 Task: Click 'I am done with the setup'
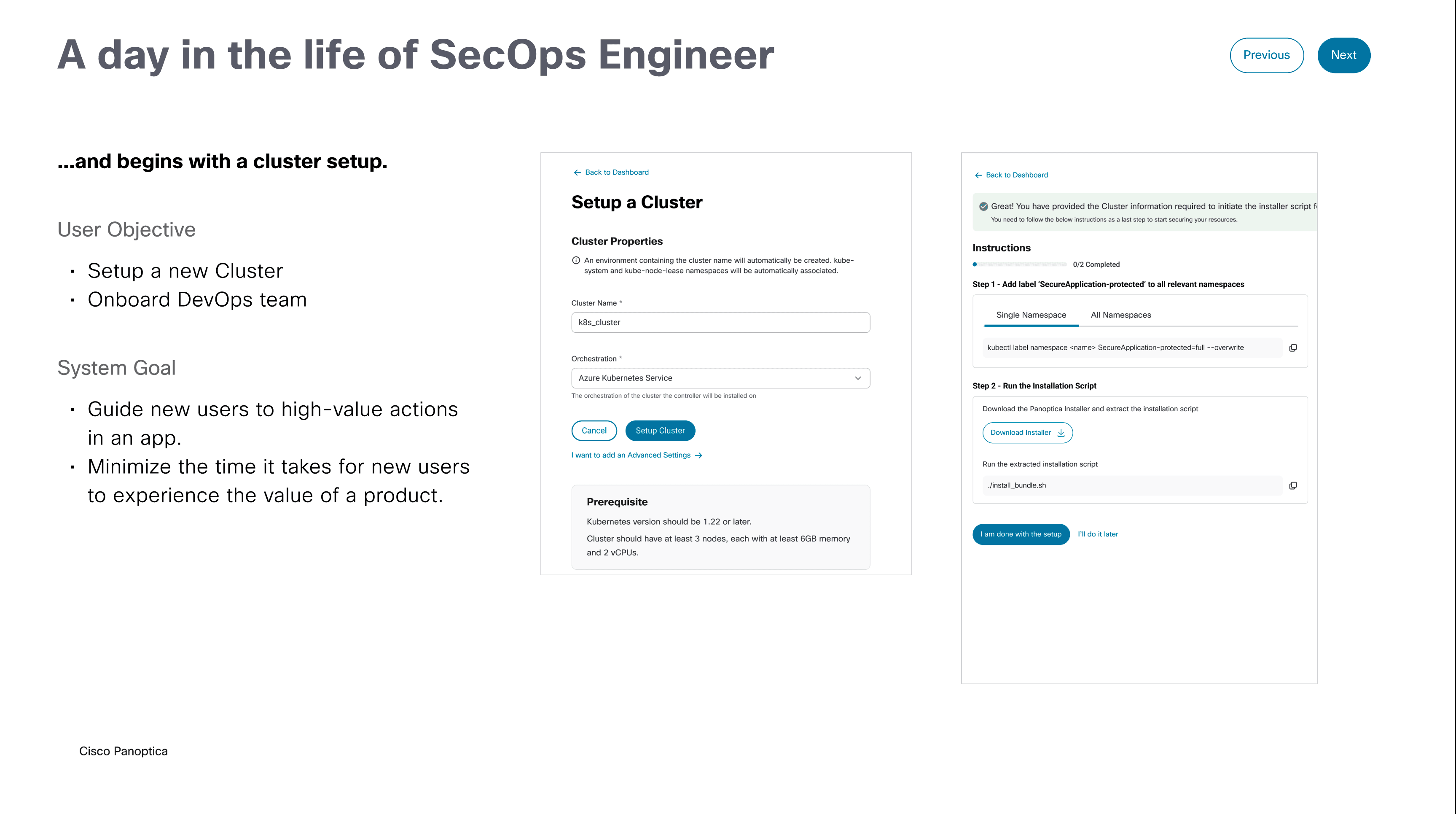(1020, 534)
